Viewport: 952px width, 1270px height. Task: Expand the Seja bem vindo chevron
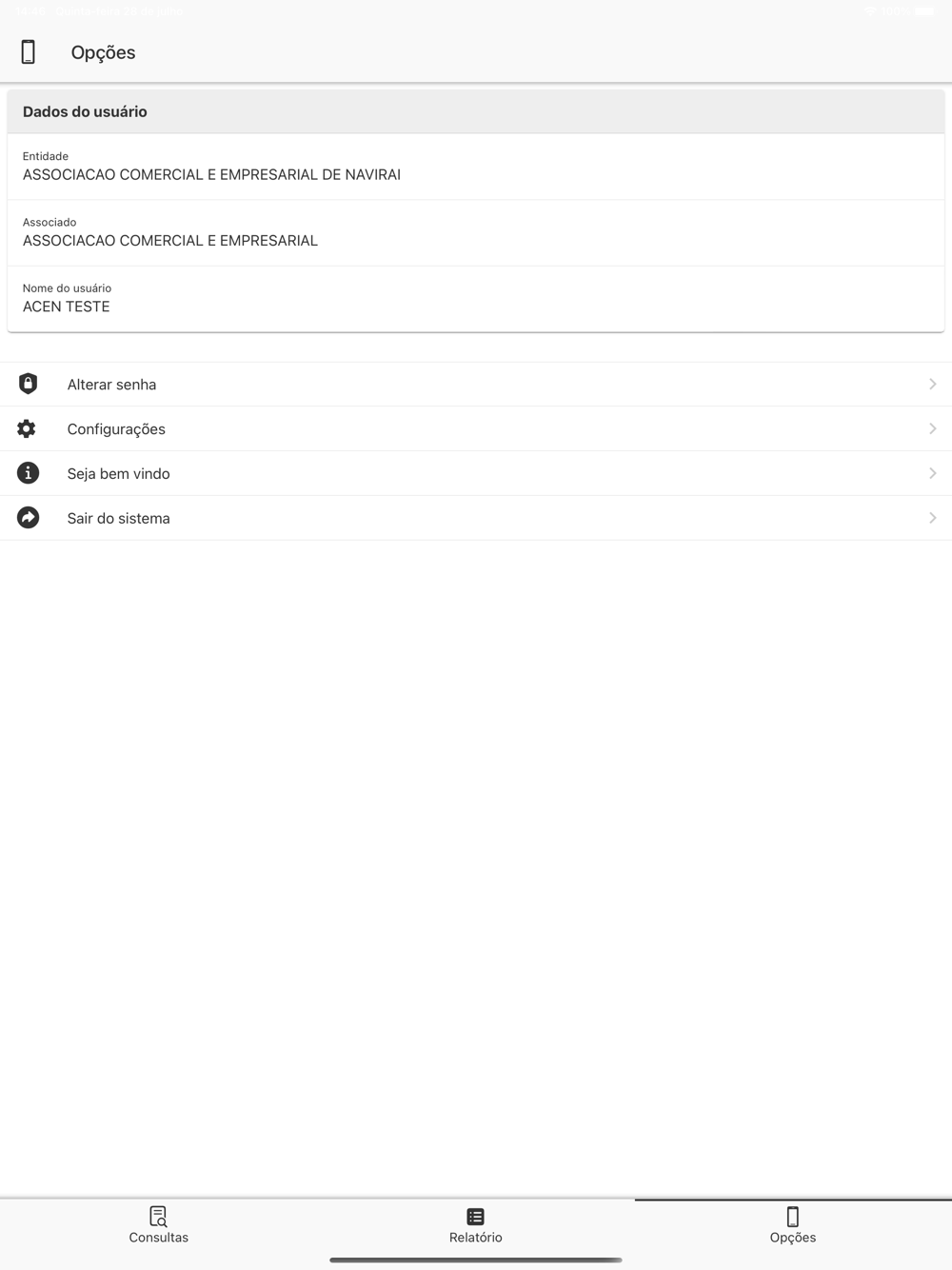click(x=933, y=473)
